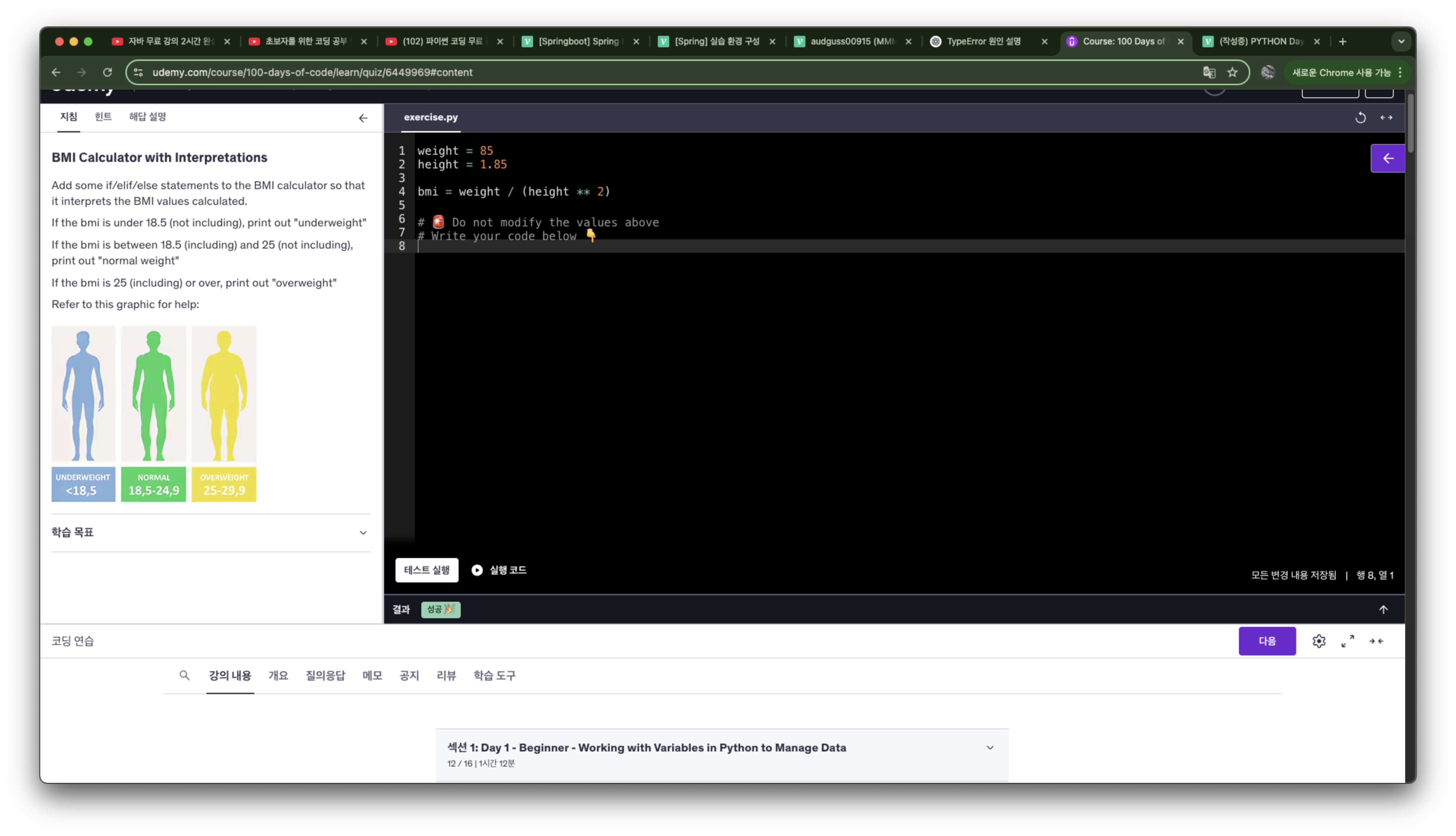Bookmark the page with the star icon
This screenshot has height=836, width=1456.
[x=1232, y=72]
